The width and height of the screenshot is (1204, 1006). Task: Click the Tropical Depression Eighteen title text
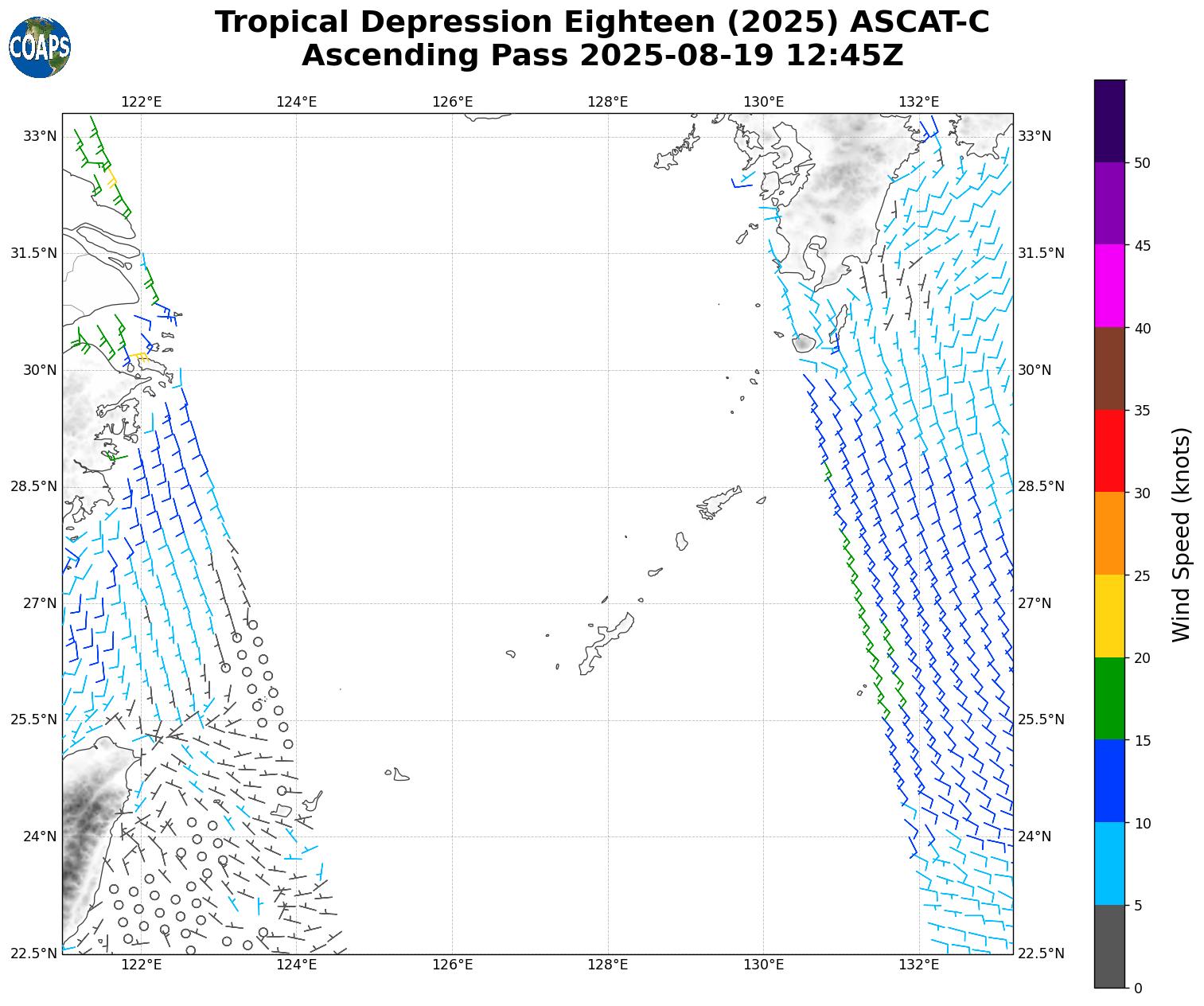click(x=602, y=21)
